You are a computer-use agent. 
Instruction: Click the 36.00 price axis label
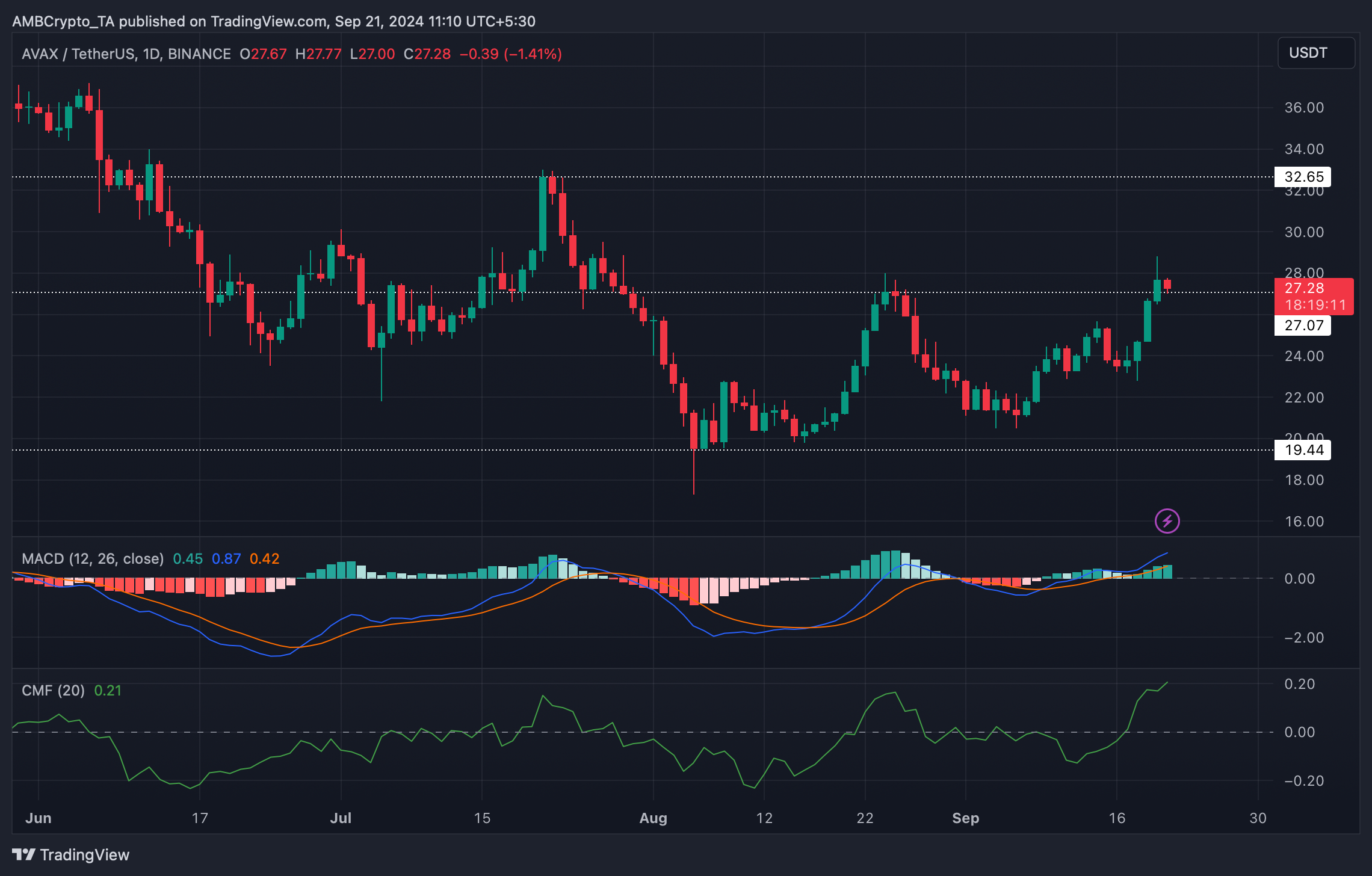tap(1304, 108)
